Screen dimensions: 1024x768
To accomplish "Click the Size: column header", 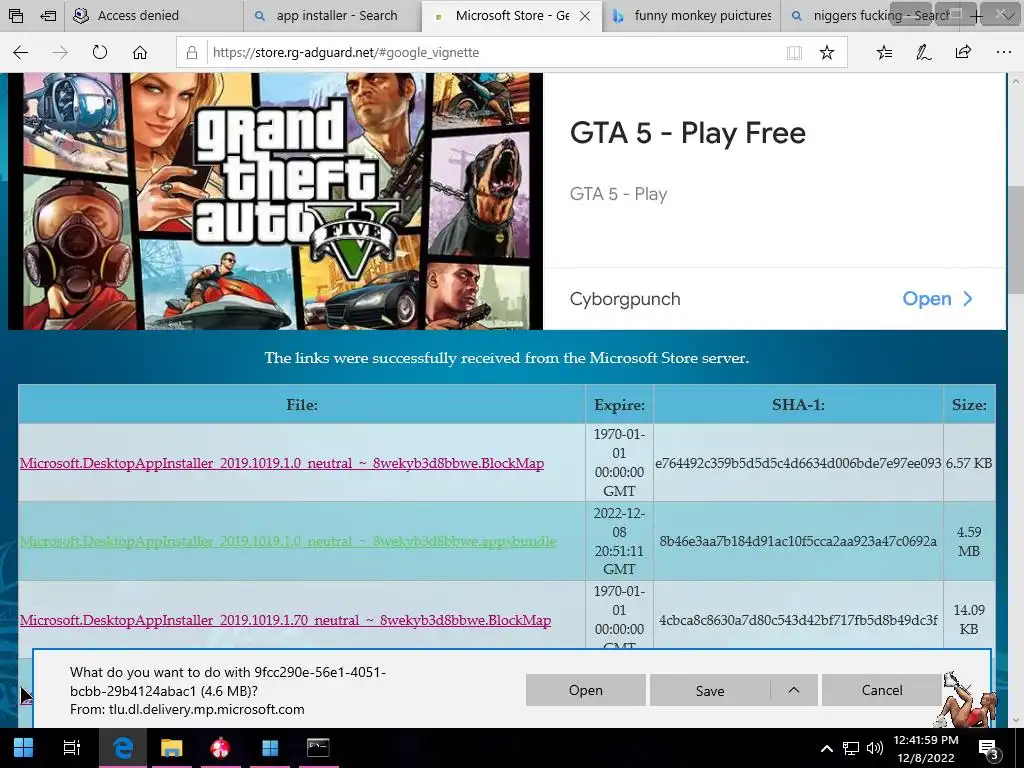I will pos(969,405).
